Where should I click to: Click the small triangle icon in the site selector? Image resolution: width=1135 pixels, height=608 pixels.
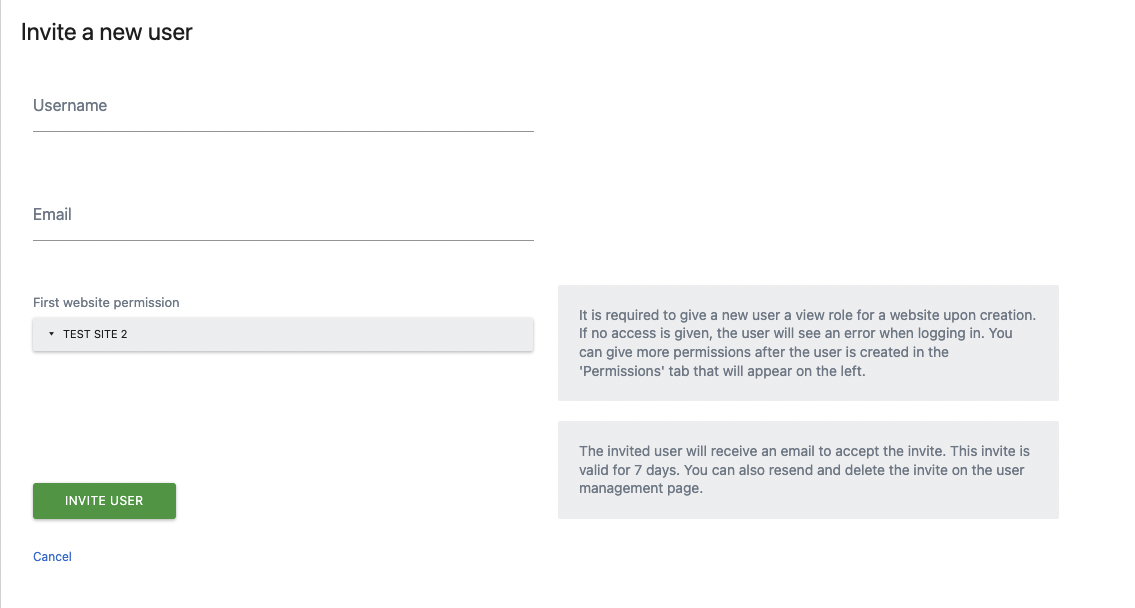pyautogui.click(x=50, y=334)
